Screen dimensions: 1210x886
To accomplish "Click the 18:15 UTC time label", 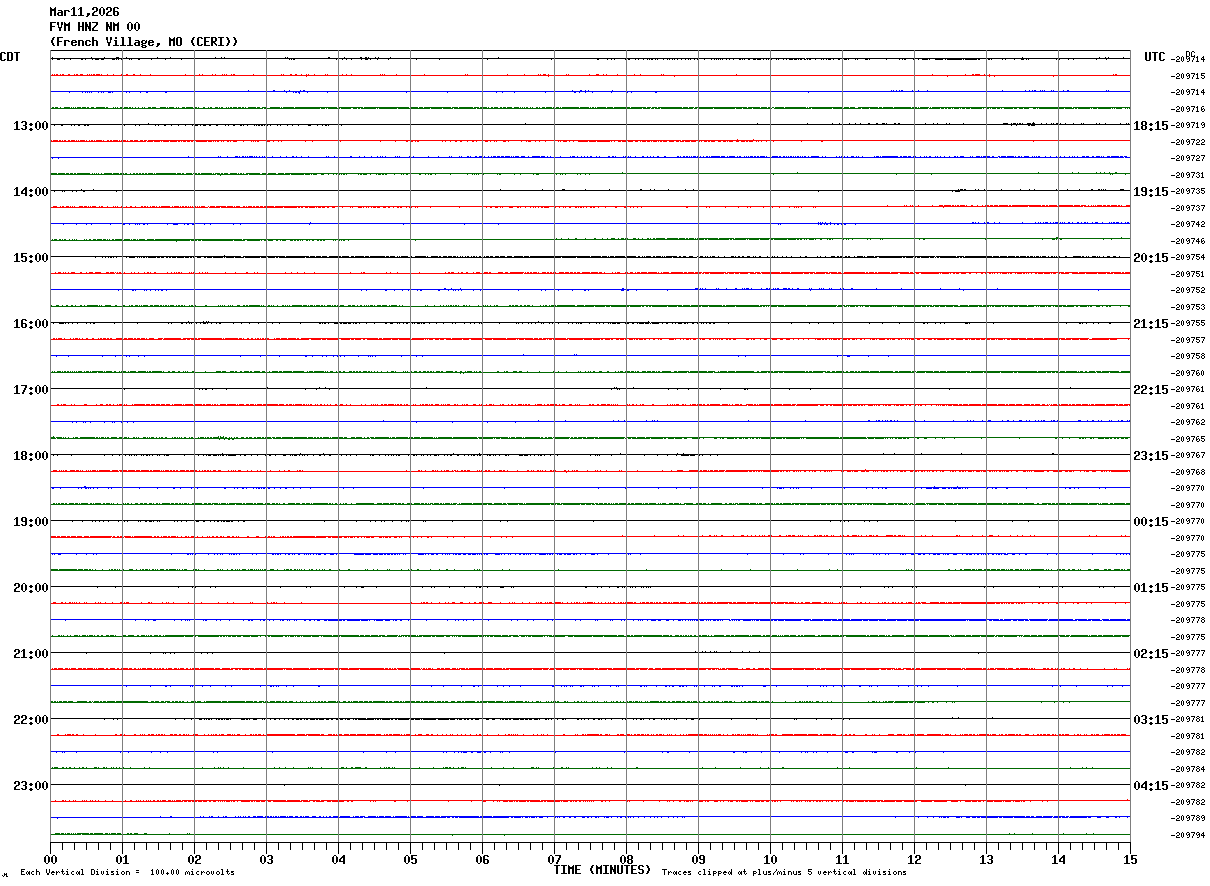I will (x=1150, y=126).
